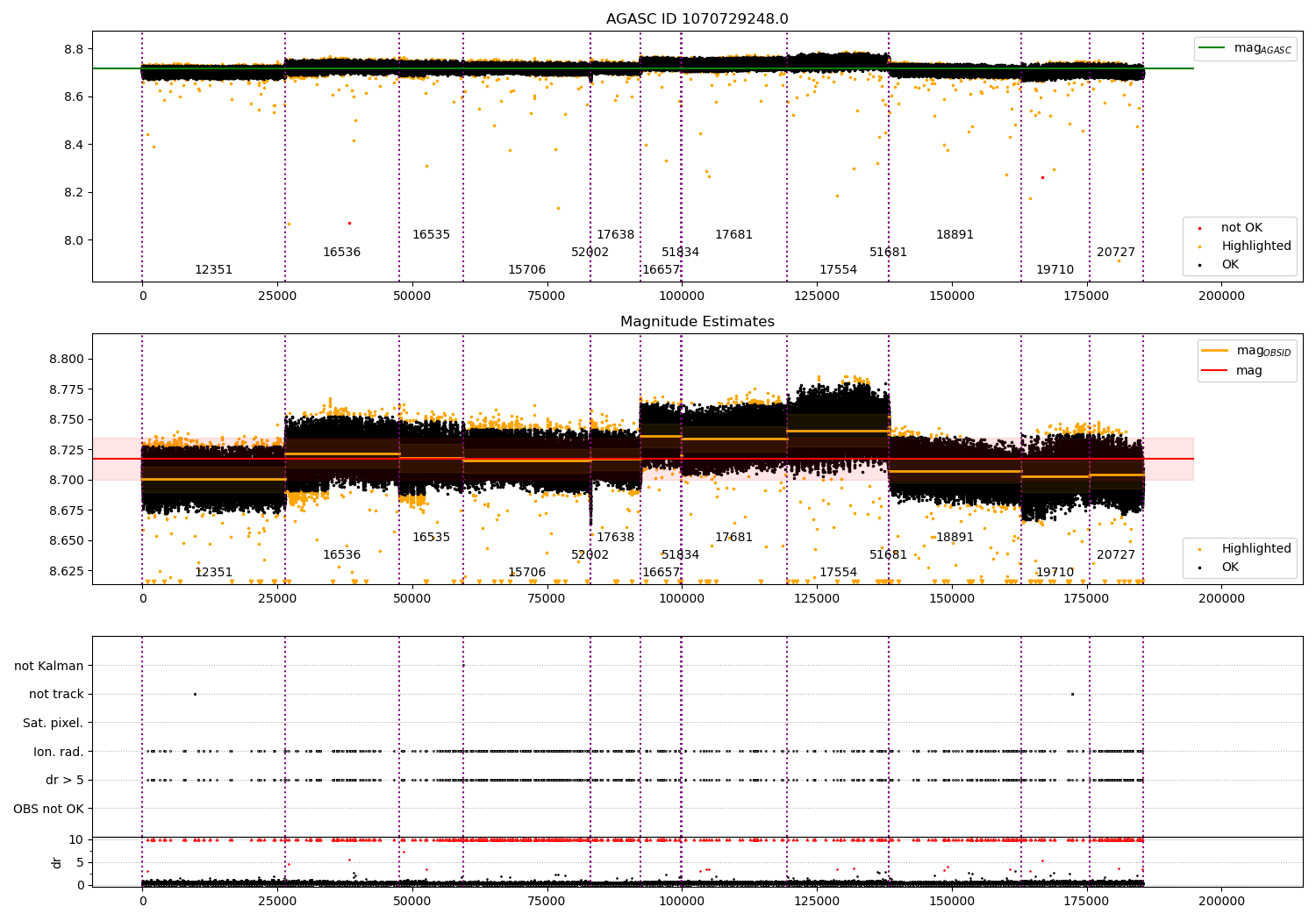Click OBSID label 19710 in the top plot
The width and height of the screenshot is (1316, 921).
pyautogui.click(x=1055, y=270)
